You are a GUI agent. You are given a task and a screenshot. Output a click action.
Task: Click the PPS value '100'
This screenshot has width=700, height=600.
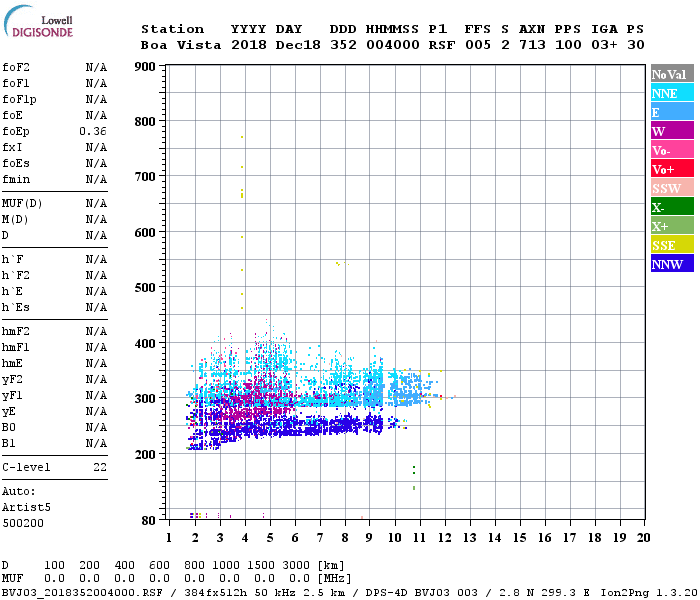point(568,45)
